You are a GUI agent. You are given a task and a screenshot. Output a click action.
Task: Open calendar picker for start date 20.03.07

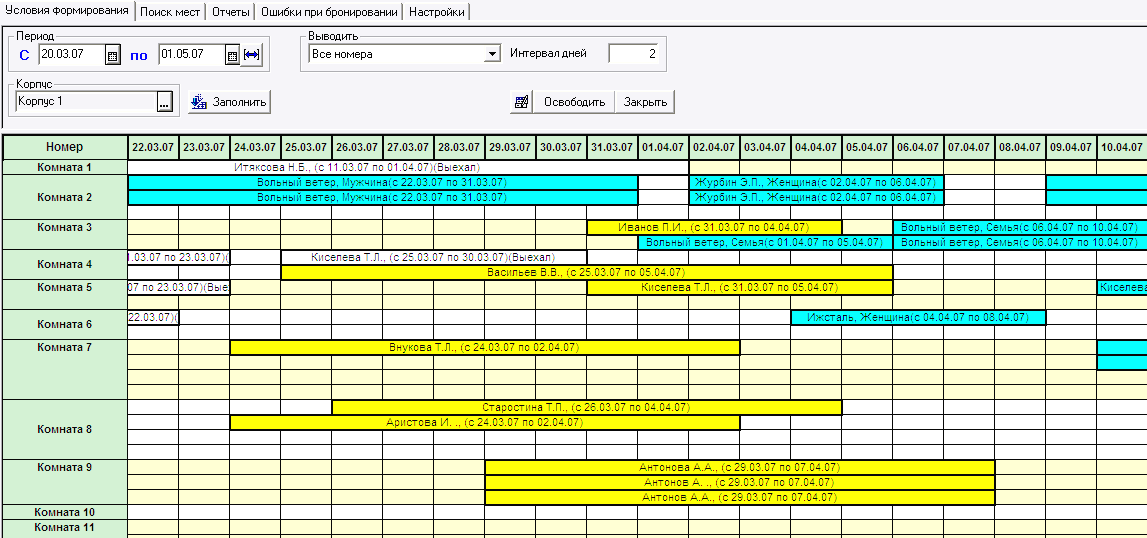pos(113,55)
